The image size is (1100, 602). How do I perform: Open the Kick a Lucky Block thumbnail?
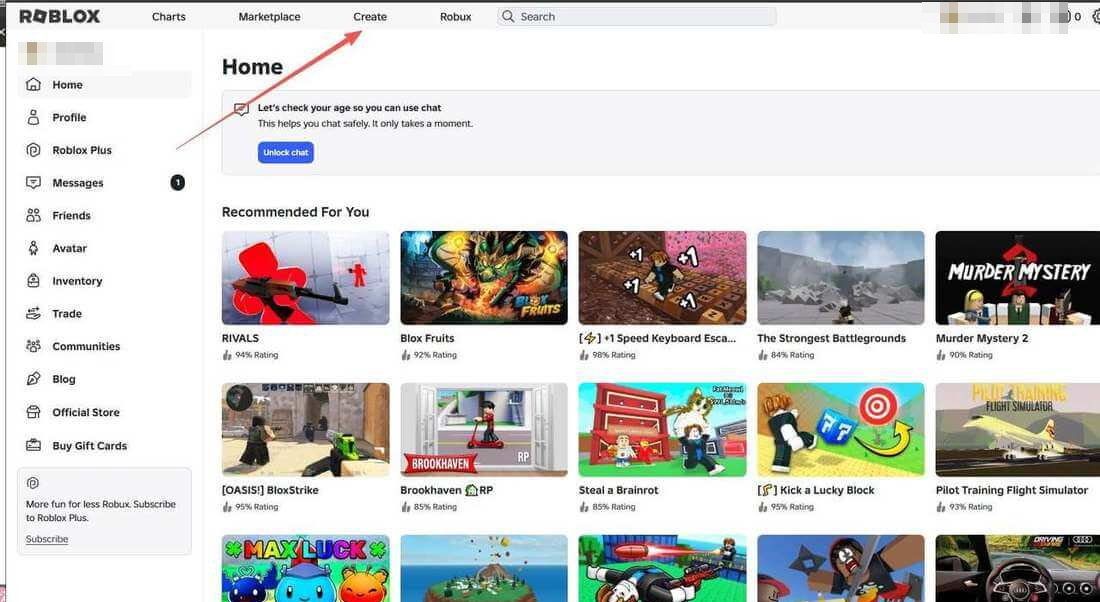[840, 429]
